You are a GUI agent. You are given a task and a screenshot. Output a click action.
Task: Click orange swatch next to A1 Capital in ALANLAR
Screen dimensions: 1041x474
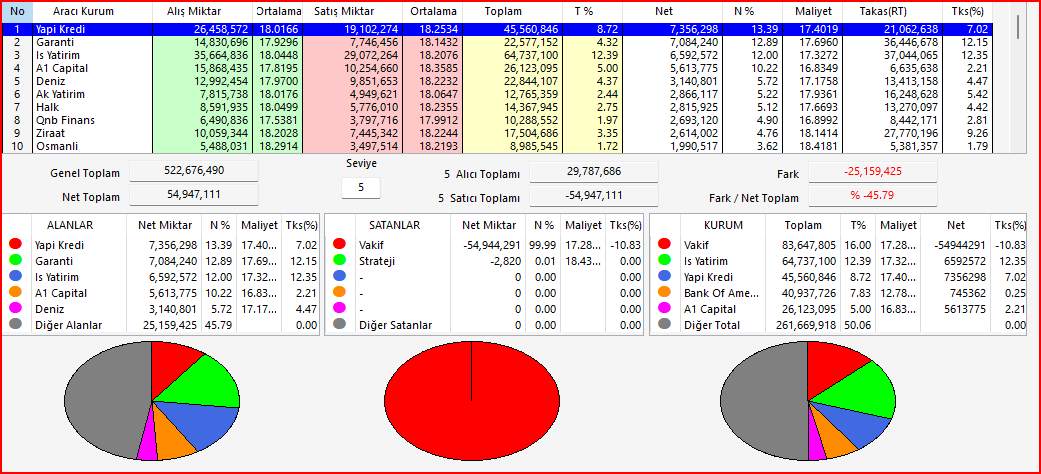[16, 293]
